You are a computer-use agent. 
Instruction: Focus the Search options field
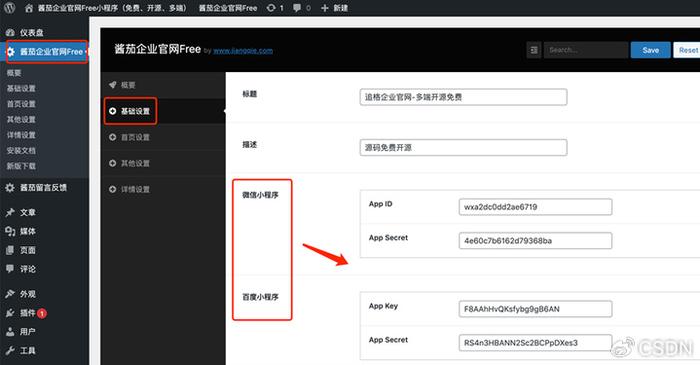click(x=586, y=50)
